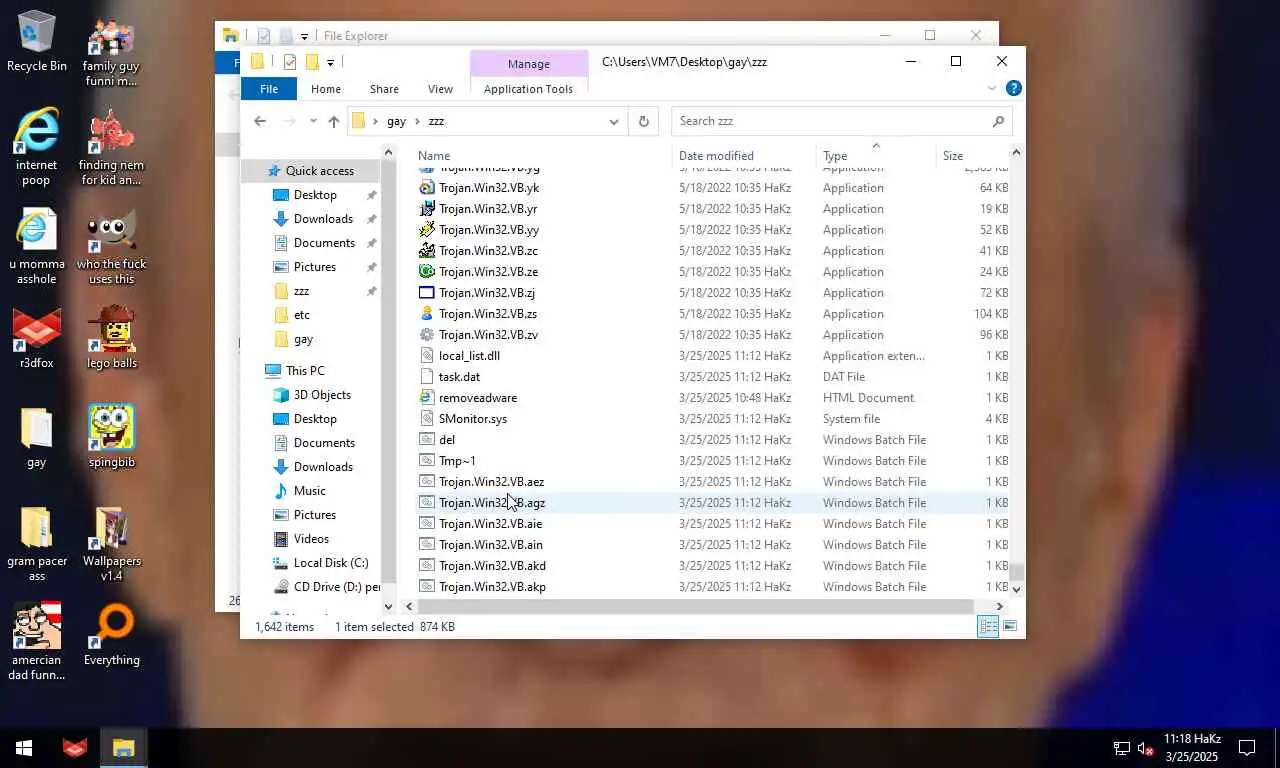The image size is (1280, 768).
Task: Launch the r3dfox browser desktop shortcut
Action: (36, 338)
